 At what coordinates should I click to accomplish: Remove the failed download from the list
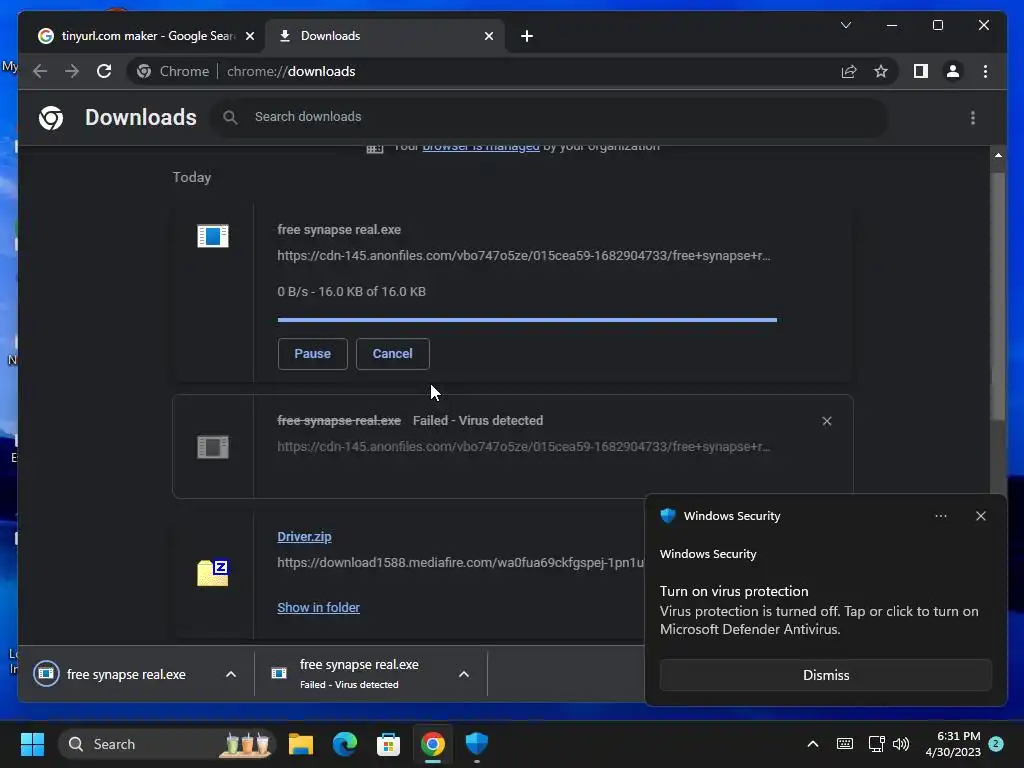click(827, 421)
